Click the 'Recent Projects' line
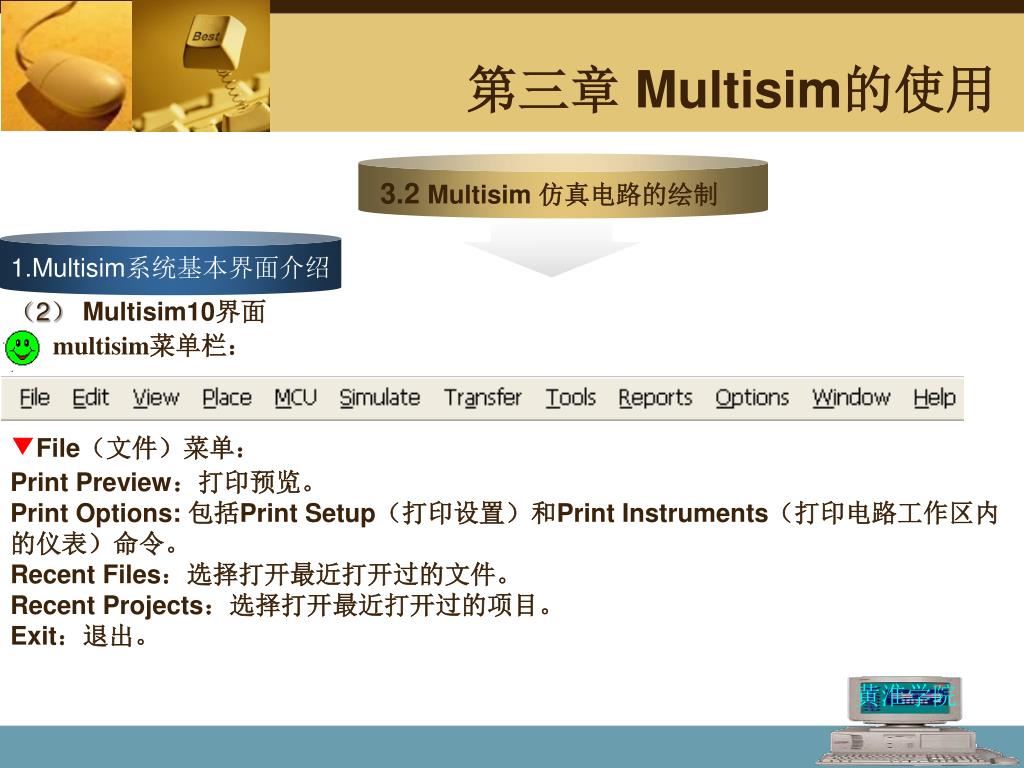The height and width of the screenshot is (768, 1024). pyautogui.click(x=282, y=605)
